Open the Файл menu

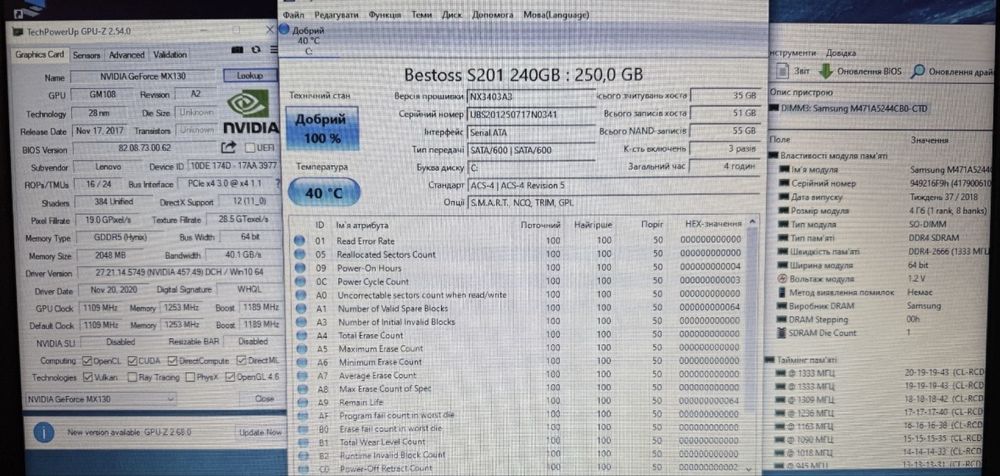pyautogui.click(x=293, y=15)
